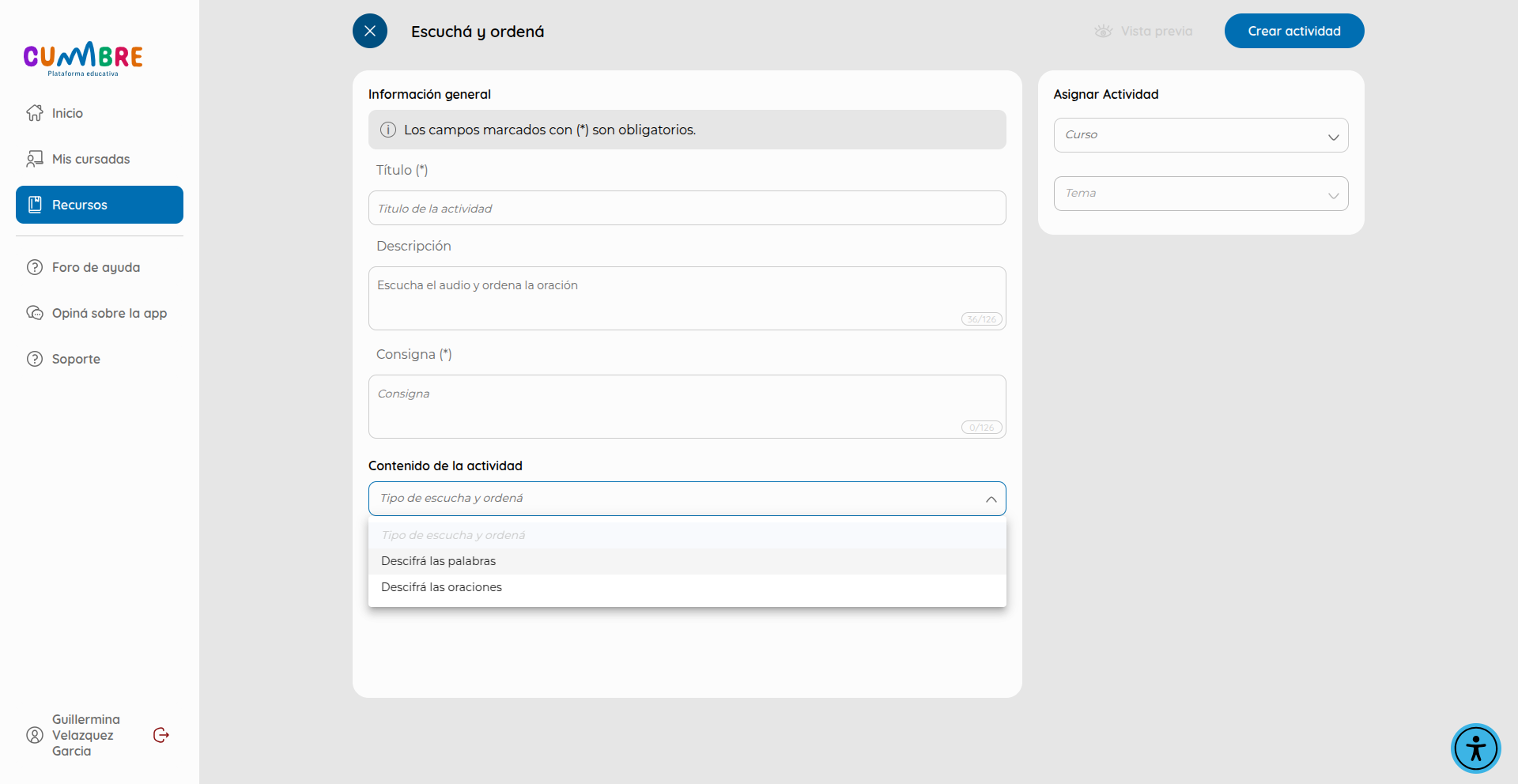1518x784 pixels.
Task: Click the Descripción label
Action: point(413,246)
